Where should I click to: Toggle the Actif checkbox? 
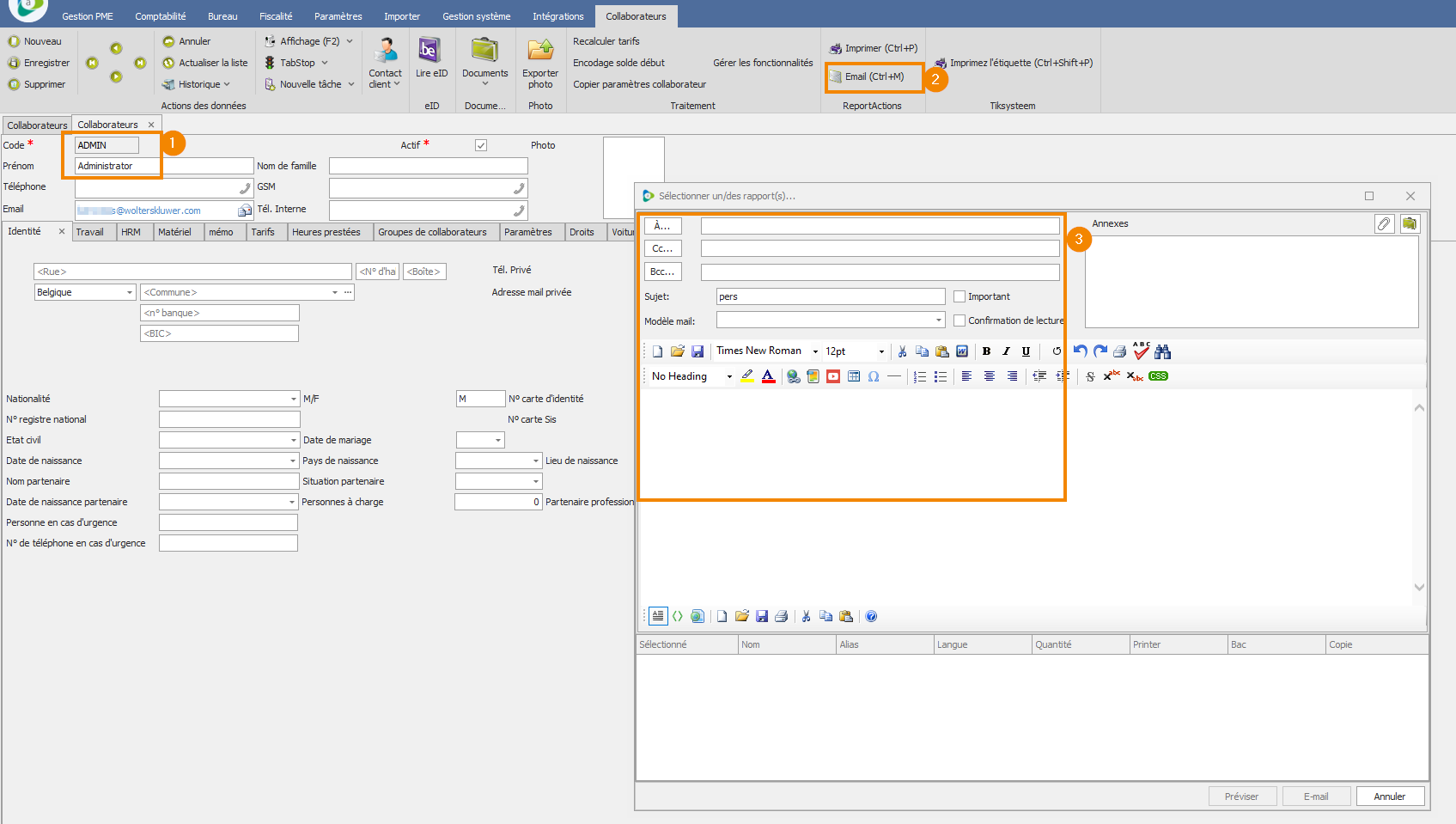tap(481, 145)
